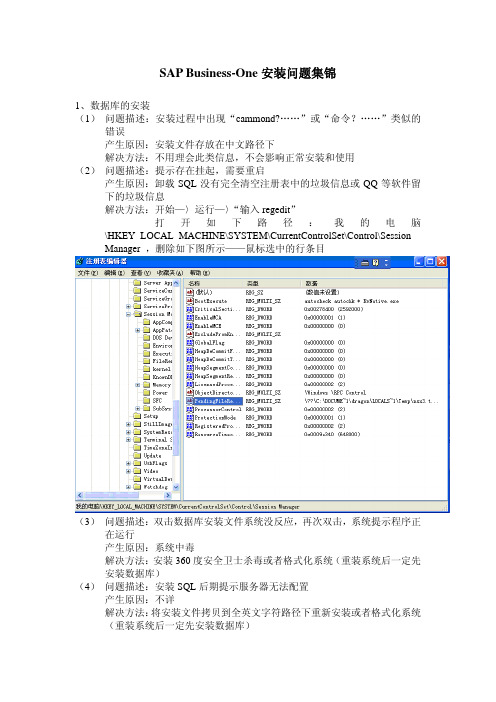
Task: Open the 帮助 help menu
Action: pos(200,273)
